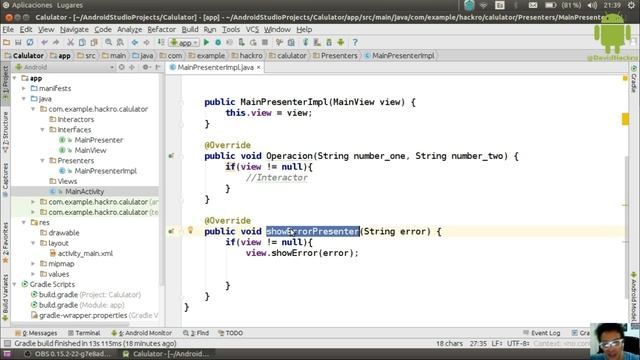This screenshot has height=360, width=640.
Task: Open the VCS menu
Action: pos(252,29)
